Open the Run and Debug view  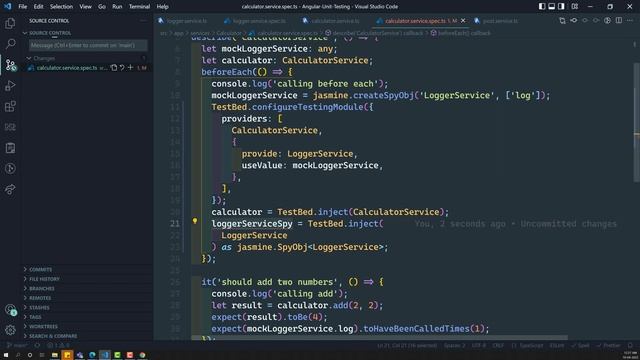coord(10,86)
